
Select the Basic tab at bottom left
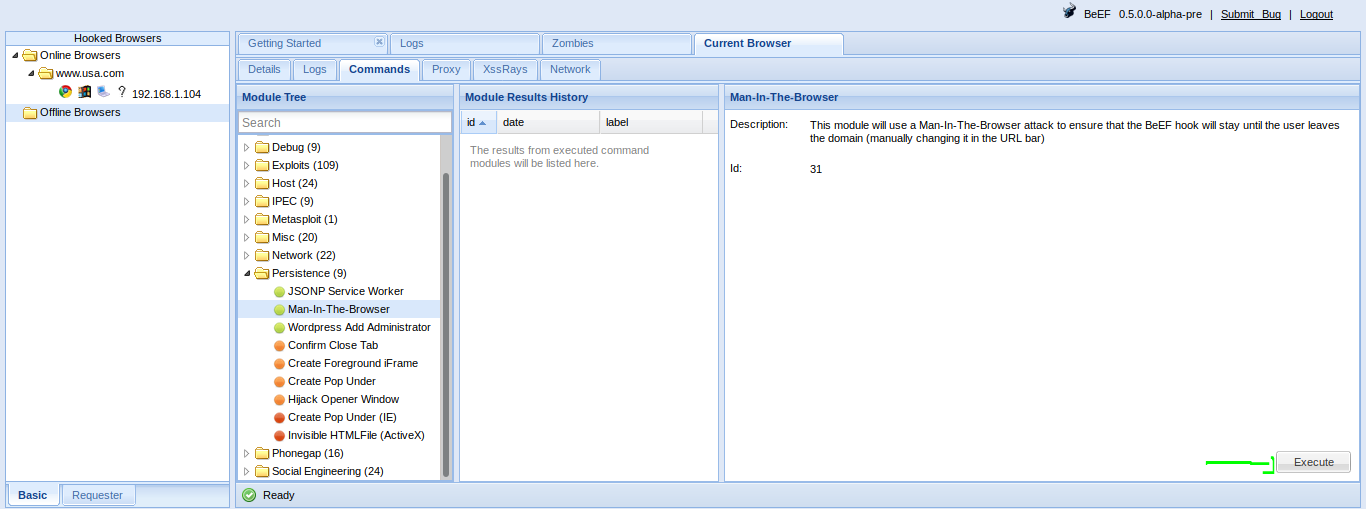click(33, 495)
